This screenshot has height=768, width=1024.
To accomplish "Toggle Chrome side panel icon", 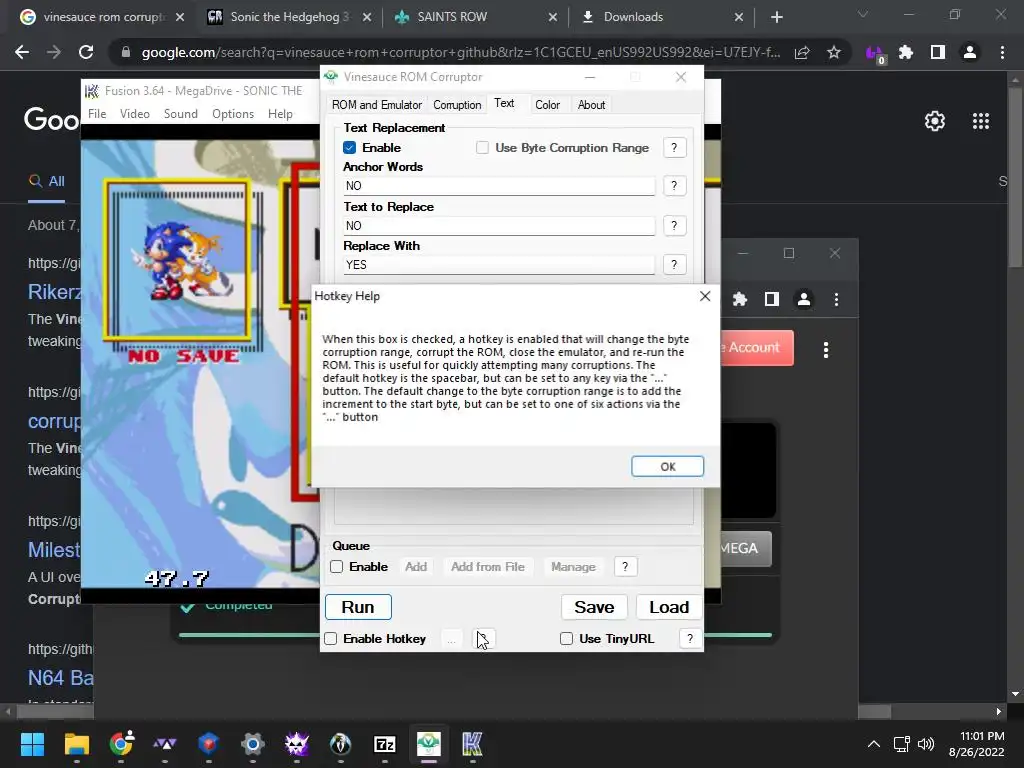I will [937, 52].
